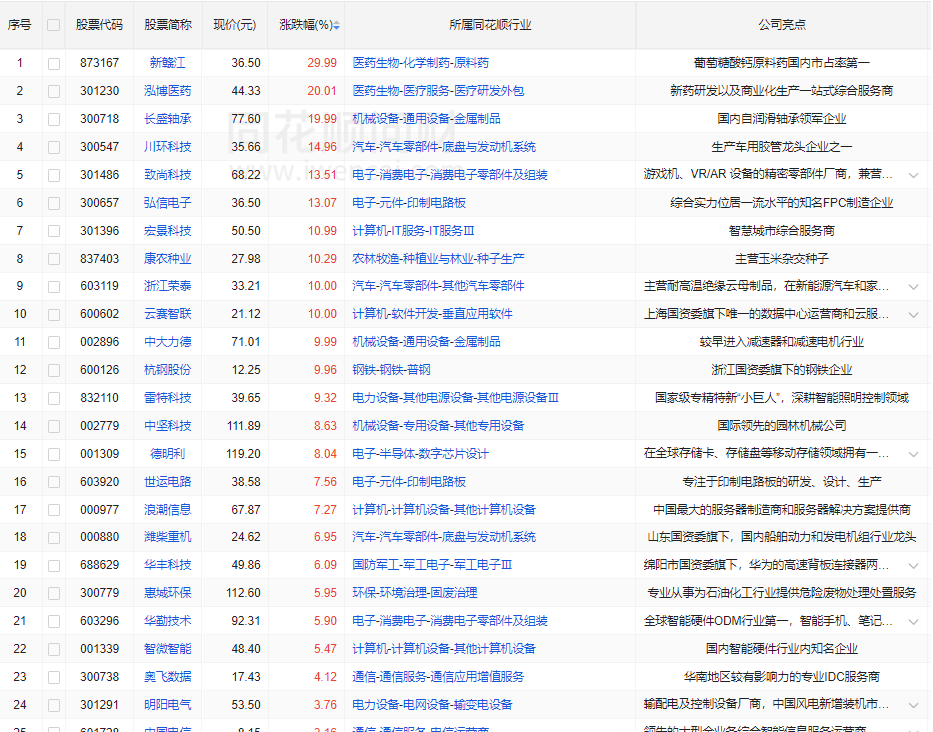Open stock link 弘信电子
The width and height of the screenshot is (933, 732).
[x=168, y=202]
